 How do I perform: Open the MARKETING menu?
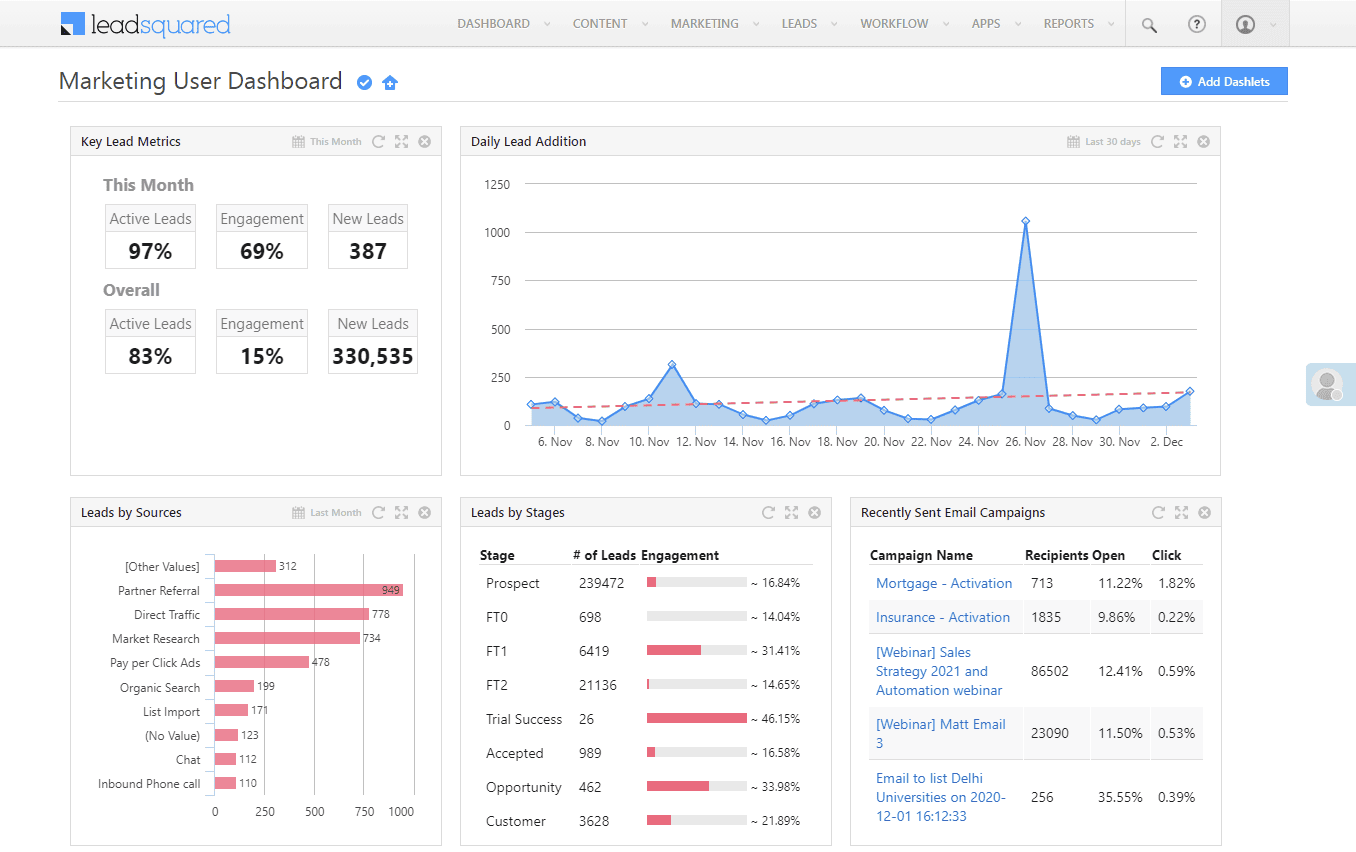[x=705, y=24]
